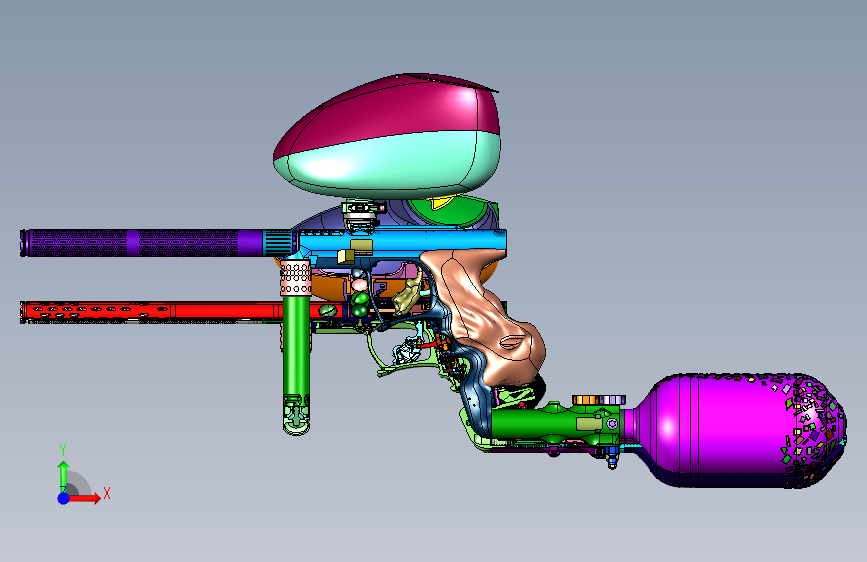Click the red X axis arrow of triad
This screenshot has width=867, height=562.
tap(84, 498)
